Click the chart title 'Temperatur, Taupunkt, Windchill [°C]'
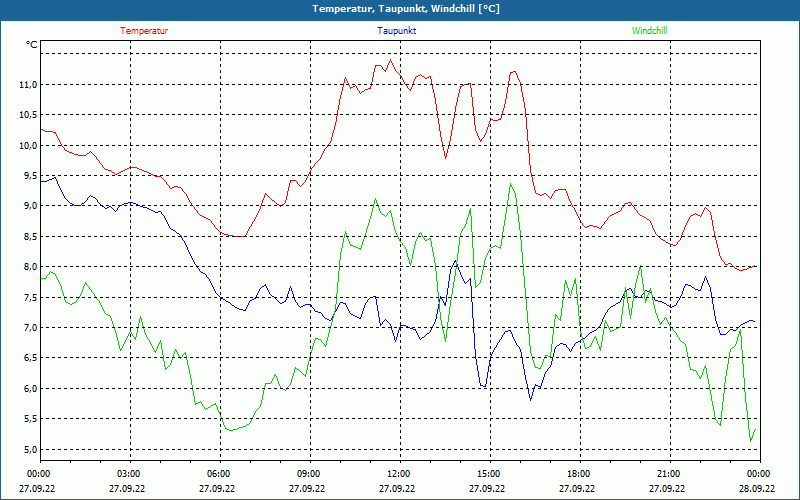Image resolution: width=800 pixels, height=500 pixels. click(x=406, y=9)
